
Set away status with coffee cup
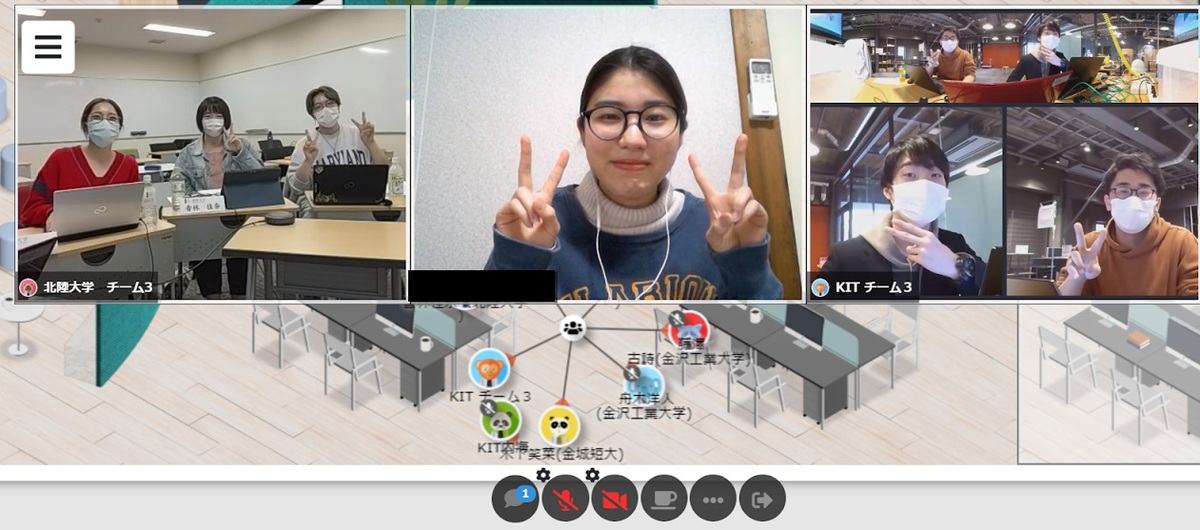(x=663, y=498)
